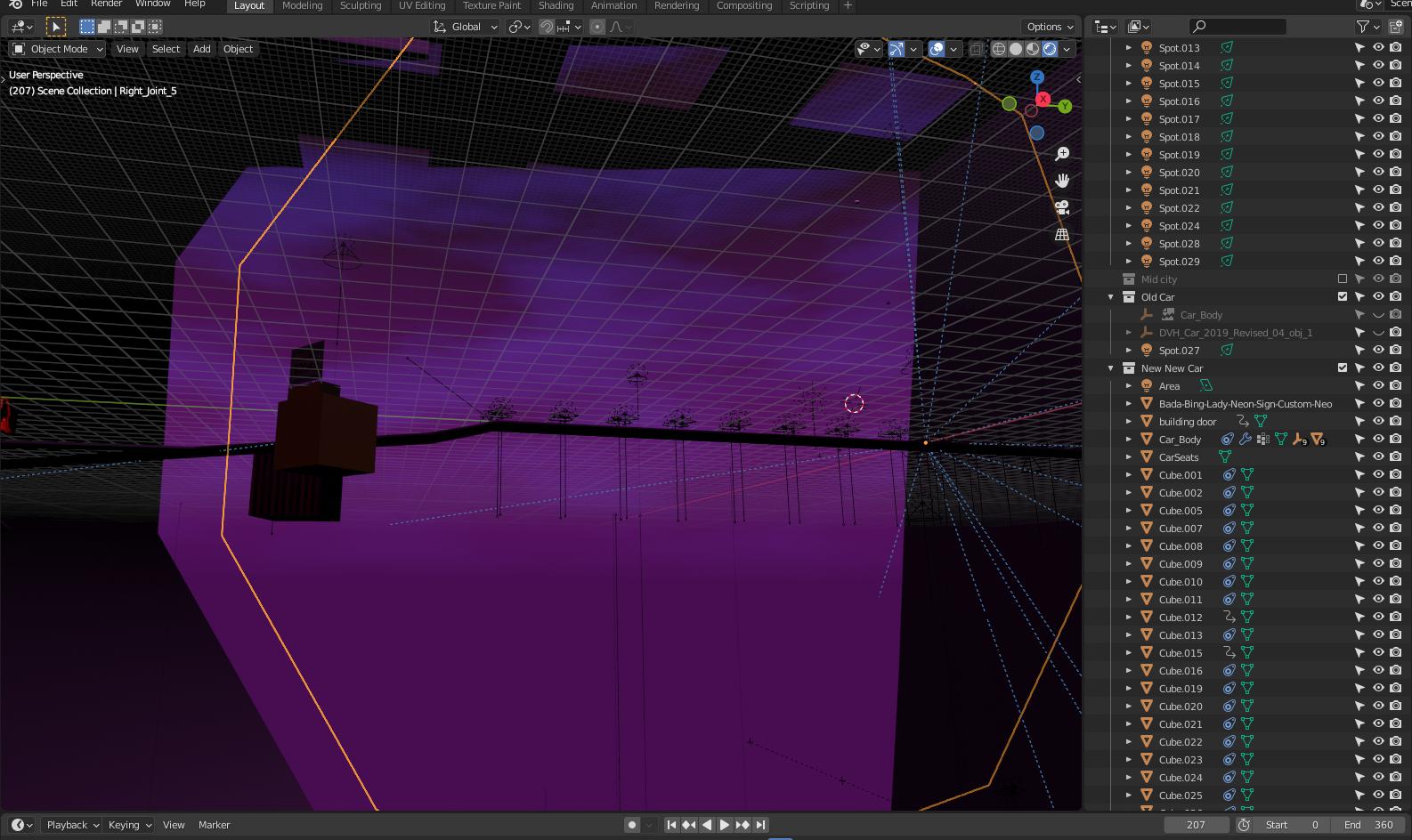Open viewport Object menu

tap(238, 49)
